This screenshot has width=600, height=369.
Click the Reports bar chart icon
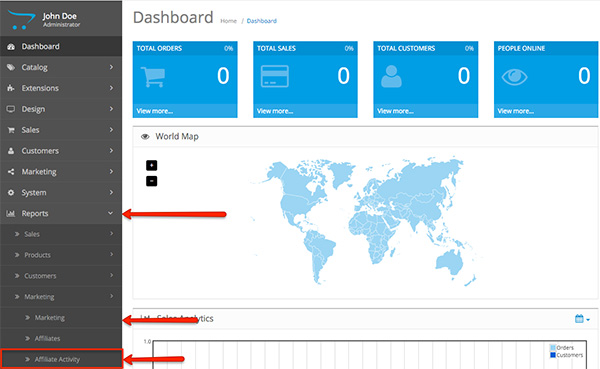pos(11,214)
